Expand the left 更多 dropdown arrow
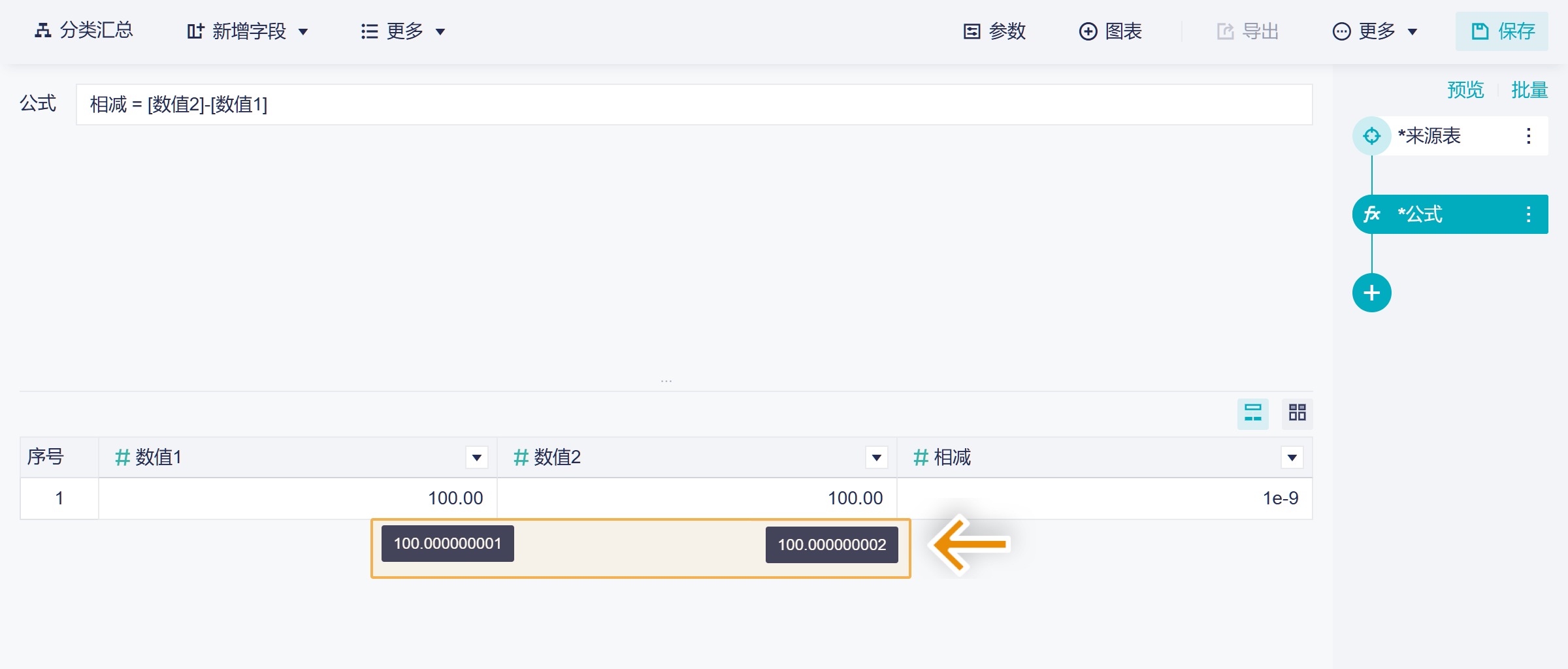This screenshot has height=669, width=1568. (440, 32)
